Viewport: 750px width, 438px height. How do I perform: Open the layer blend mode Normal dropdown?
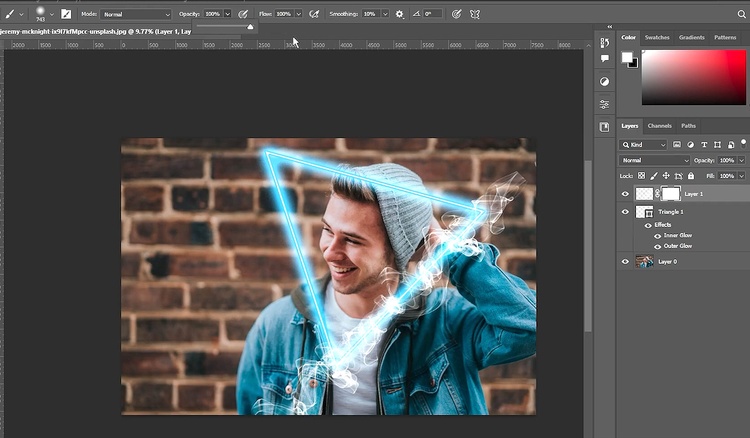click(x=655, y=160)
